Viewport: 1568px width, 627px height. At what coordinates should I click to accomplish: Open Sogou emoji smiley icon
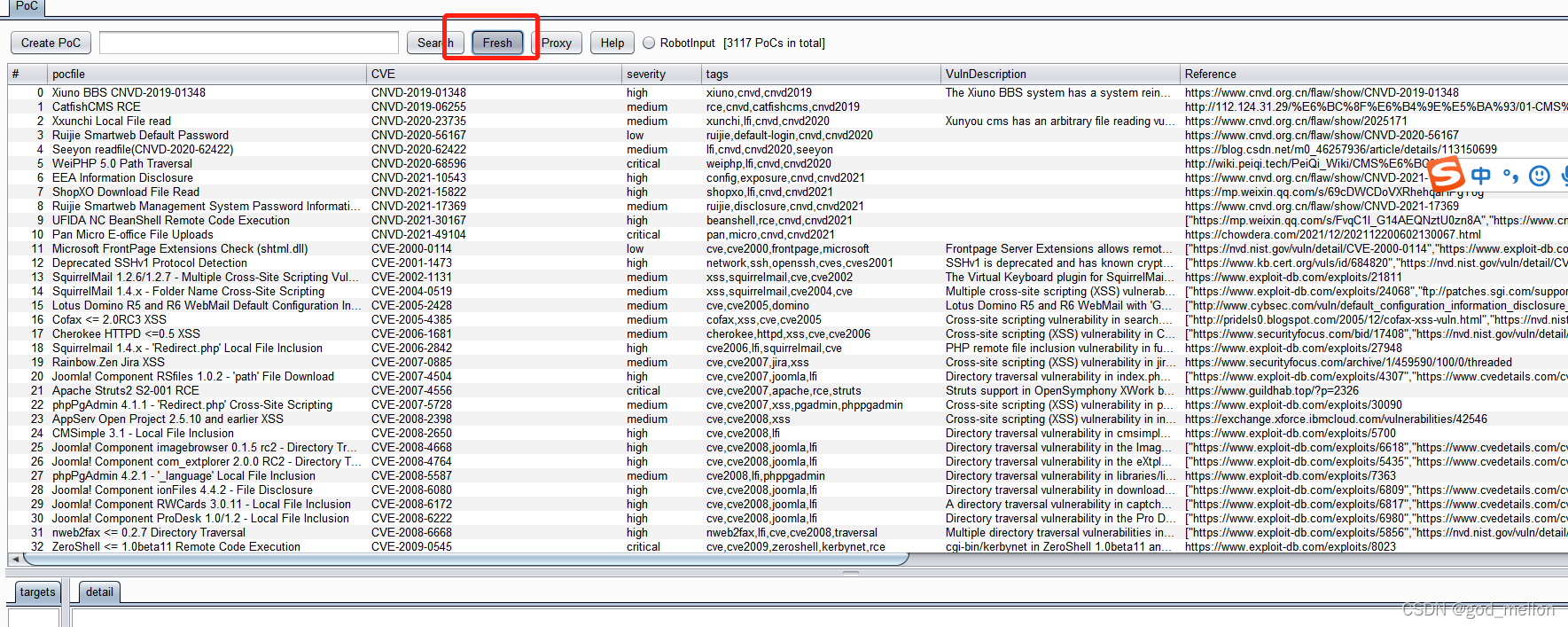[x=1540, y=176]
